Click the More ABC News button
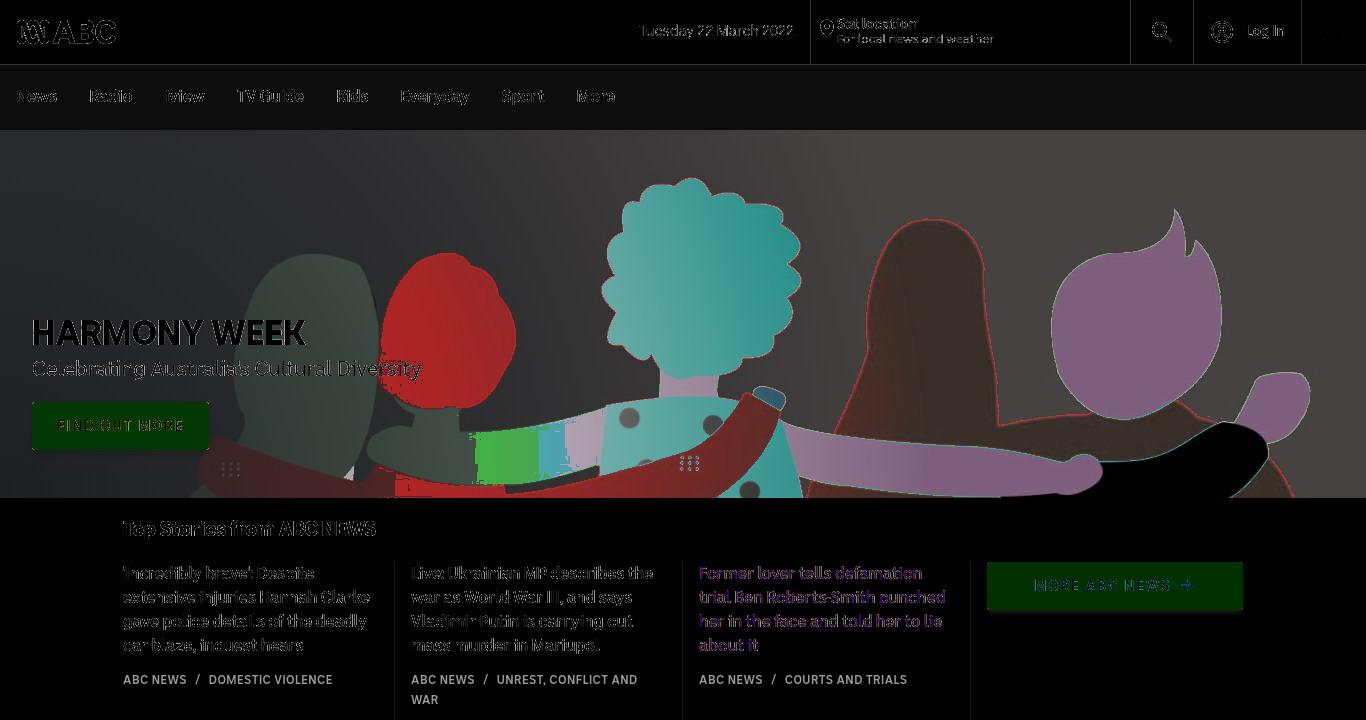 click(x=1115, y=586)
